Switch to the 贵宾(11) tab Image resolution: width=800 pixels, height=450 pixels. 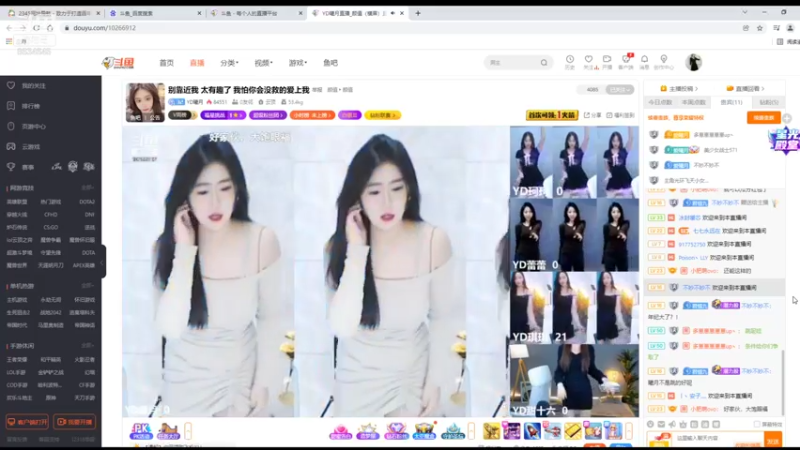[x=731, y=102]
